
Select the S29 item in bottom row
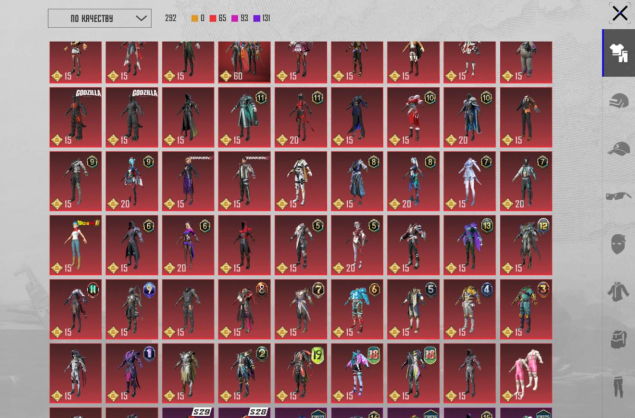188,412
